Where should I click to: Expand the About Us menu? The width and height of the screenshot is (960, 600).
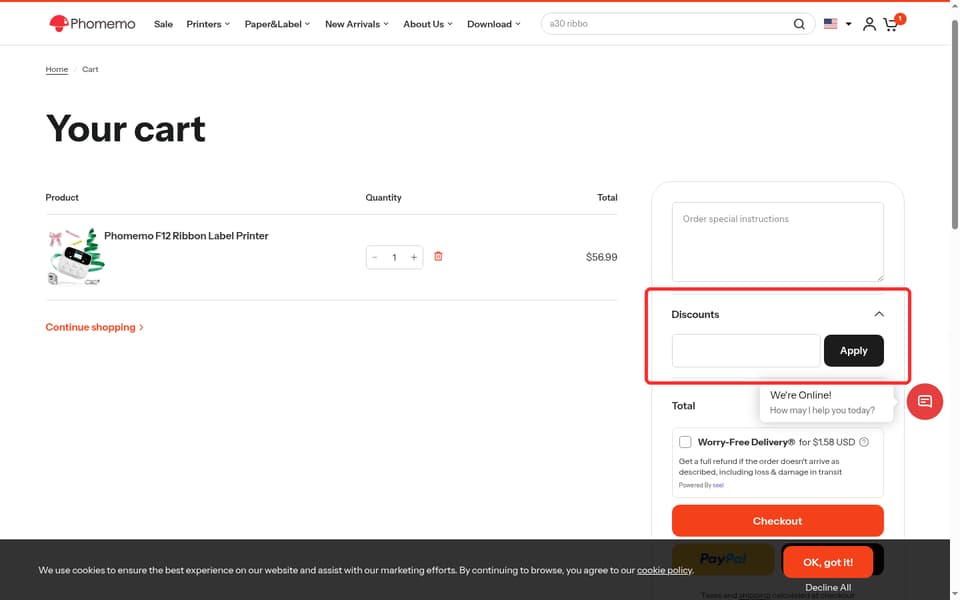(x=428, y=24)
